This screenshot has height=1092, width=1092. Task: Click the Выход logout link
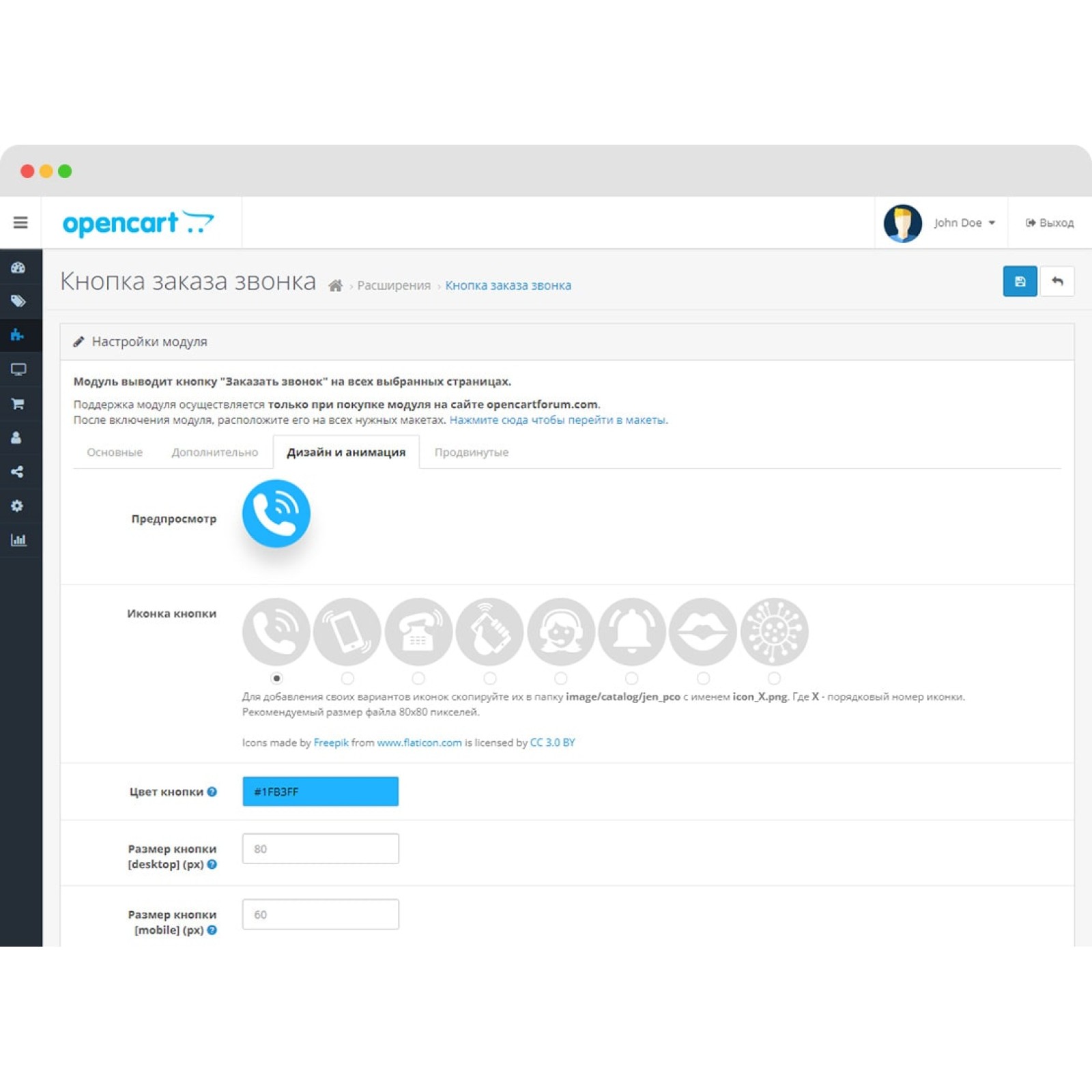pos(1050,223)
